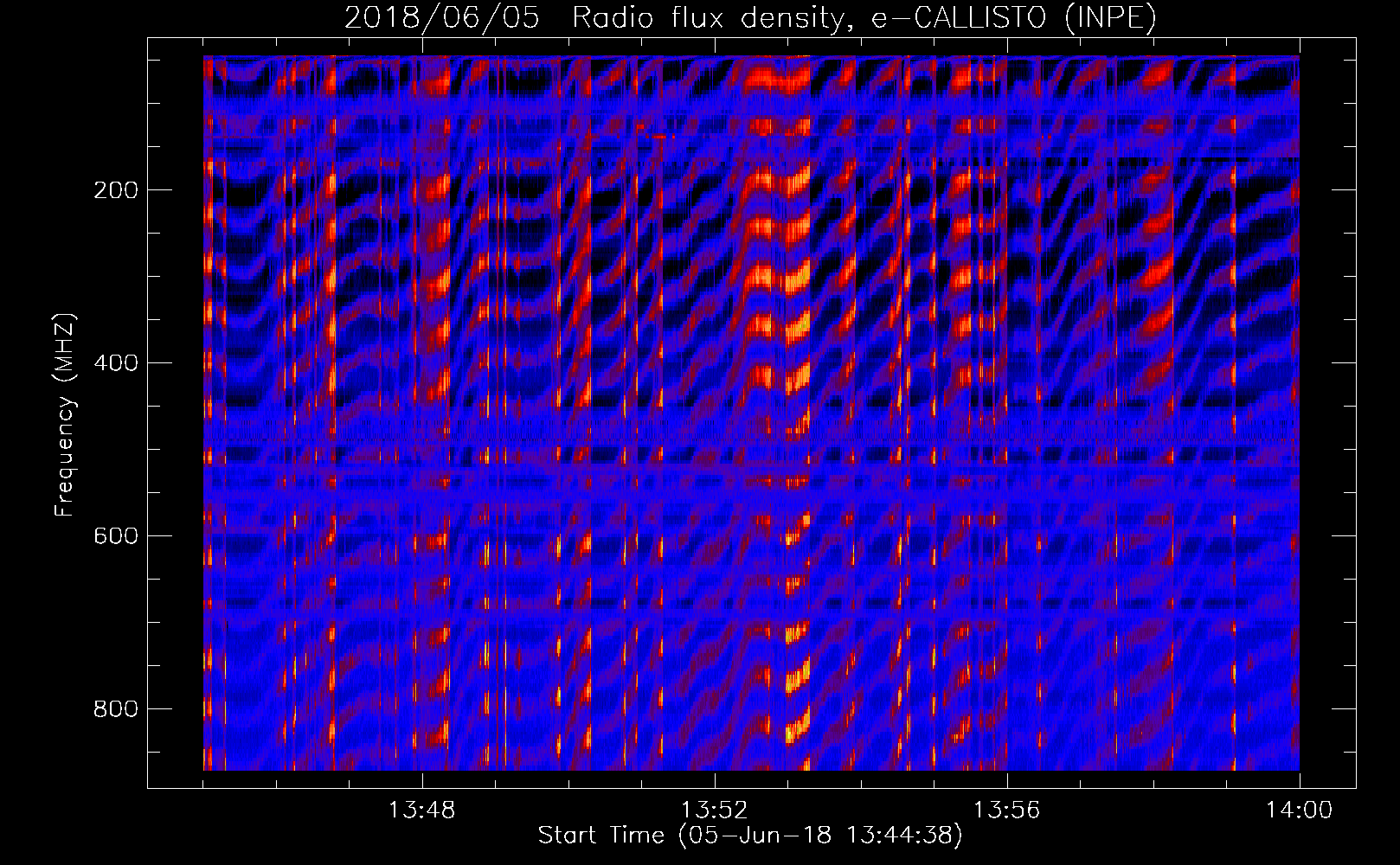1400x865 pixels.
Task: Click the 400 frequency tick label
Action: point(116,363)
